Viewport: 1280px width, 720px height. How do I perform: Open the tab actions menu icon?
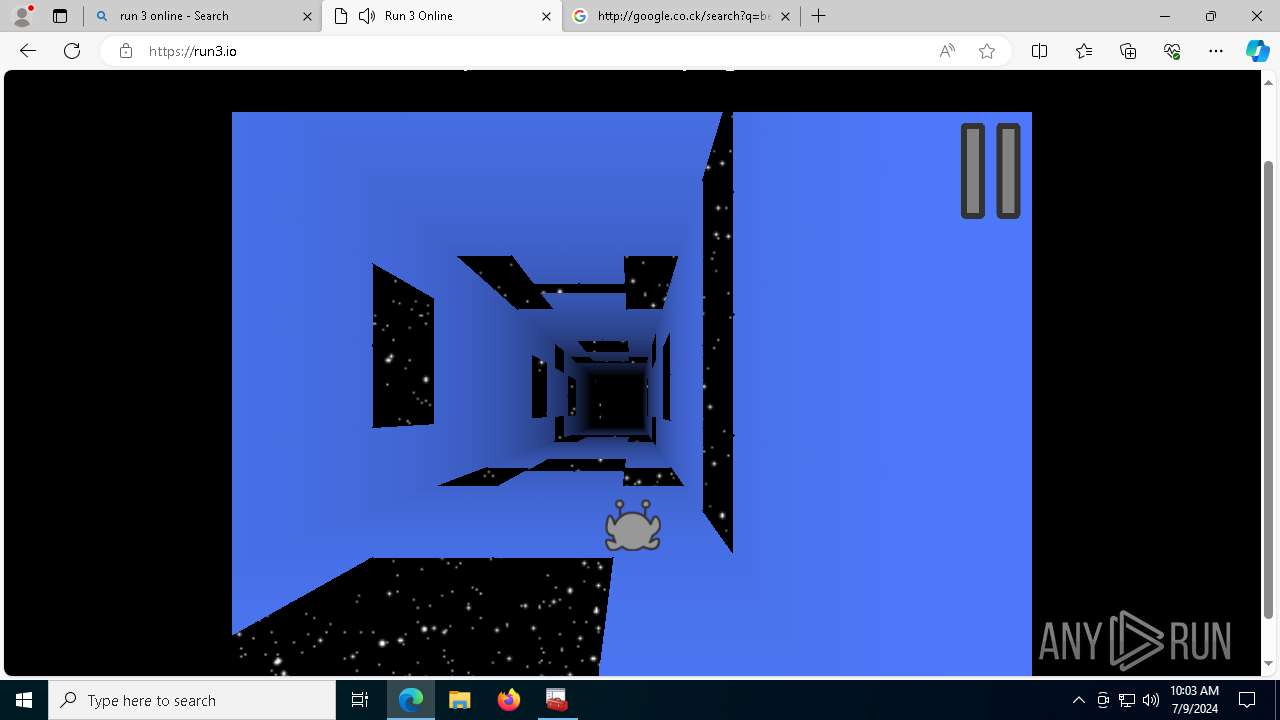(x=60, y=16)
